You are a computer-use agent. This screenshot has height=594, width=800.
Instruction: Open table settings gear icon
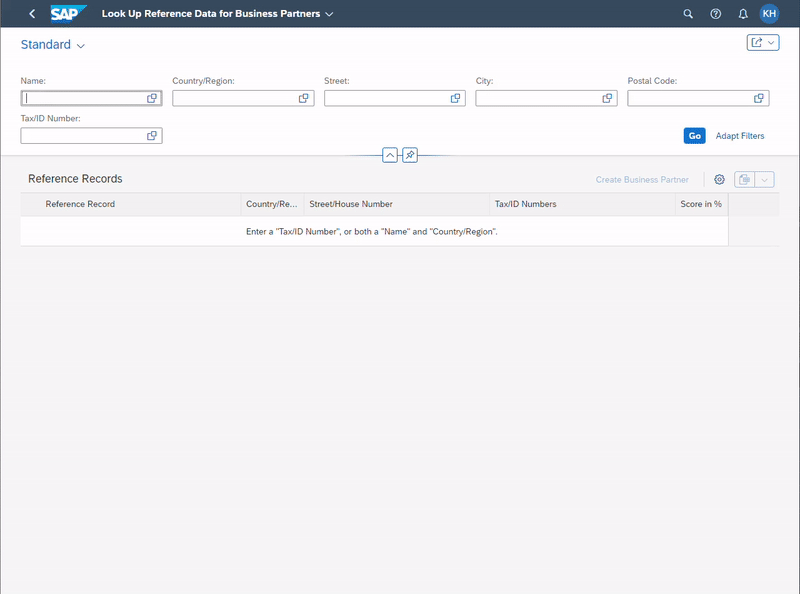click(719, 180)
